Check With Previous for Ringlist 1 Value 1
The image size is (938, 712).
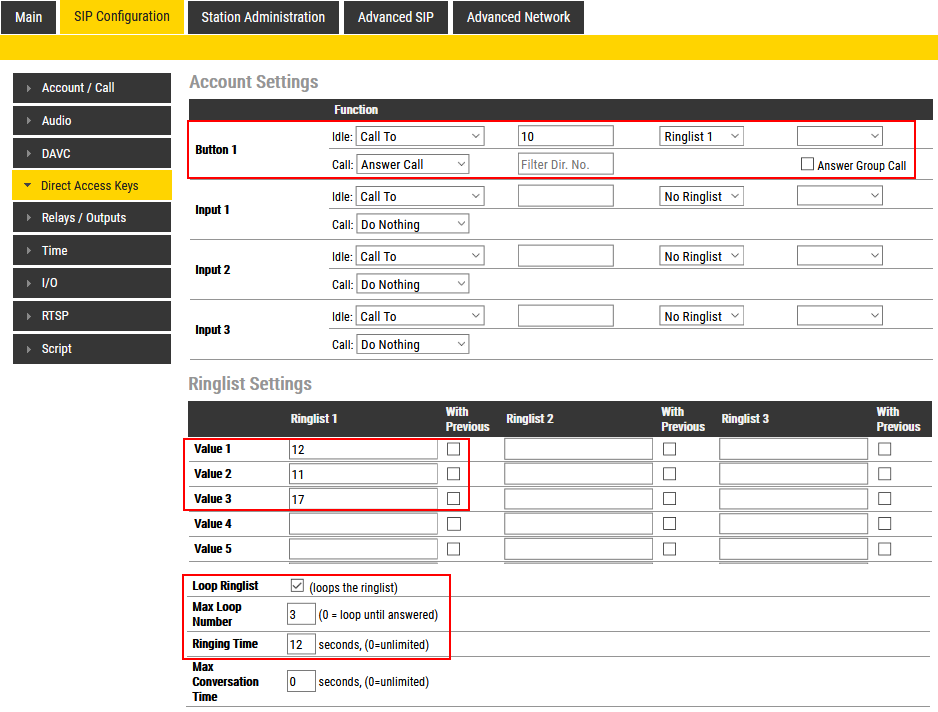[454, 449]
